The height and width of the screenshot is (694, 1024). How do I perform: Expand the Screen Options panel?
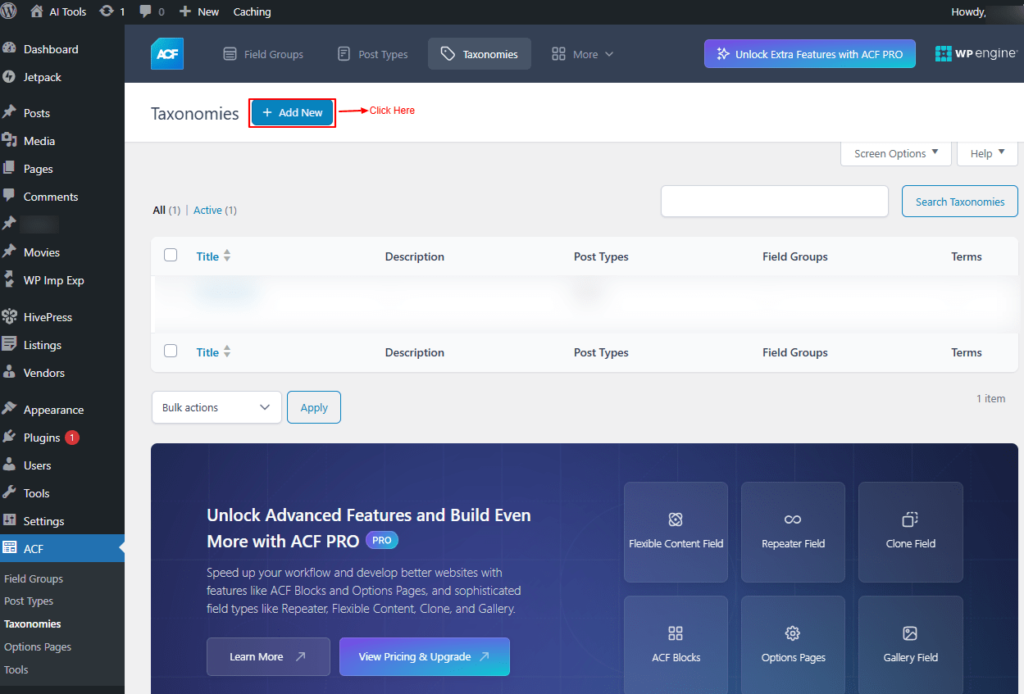click(x=896, y=153)
